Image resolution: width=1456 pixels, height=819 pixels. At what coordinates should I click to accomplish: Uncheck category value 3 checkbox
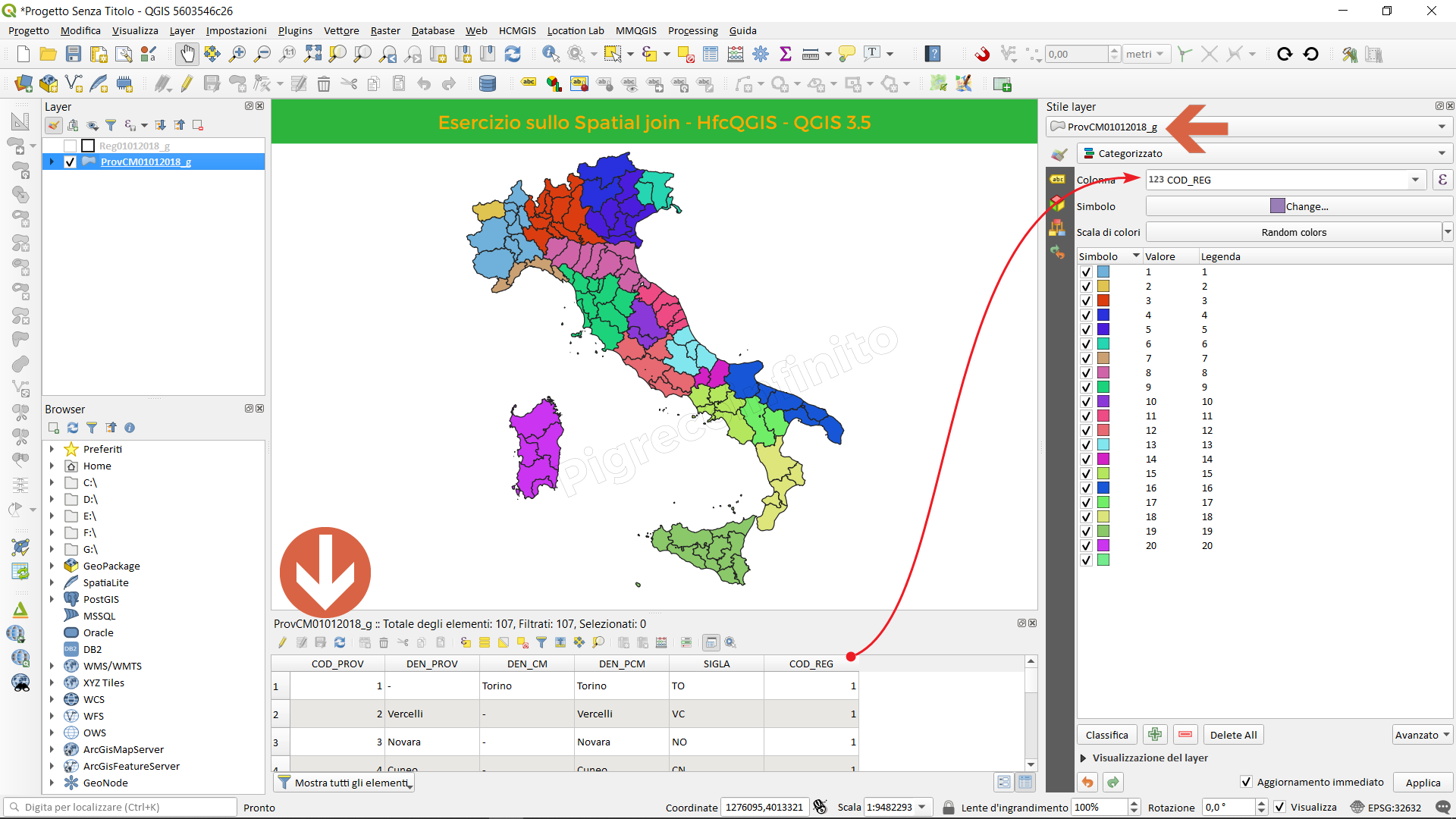click(x=1086, y=301)
